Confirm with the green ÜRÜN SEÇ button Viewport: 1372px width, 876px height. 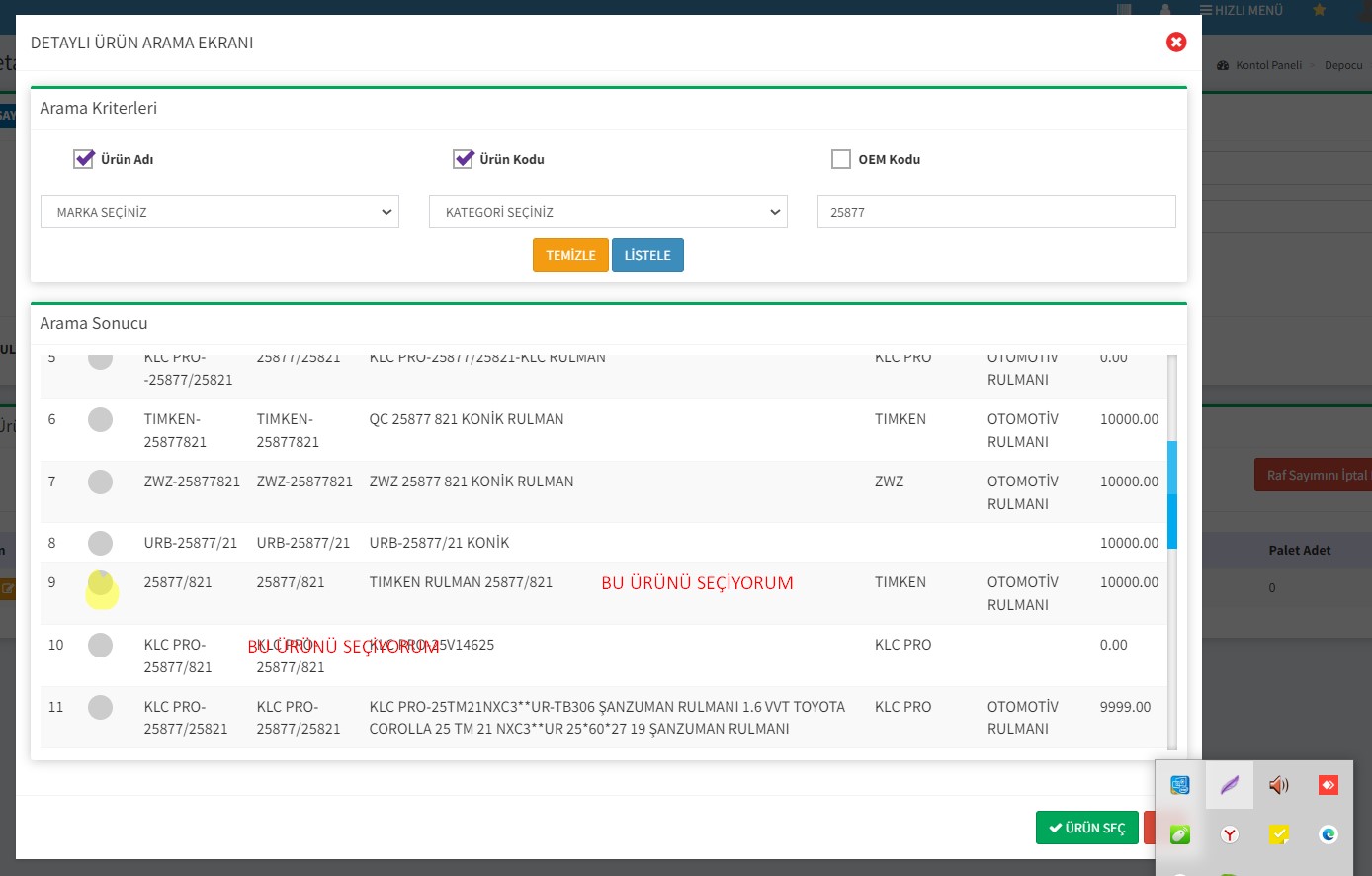tap(1087, 828)
